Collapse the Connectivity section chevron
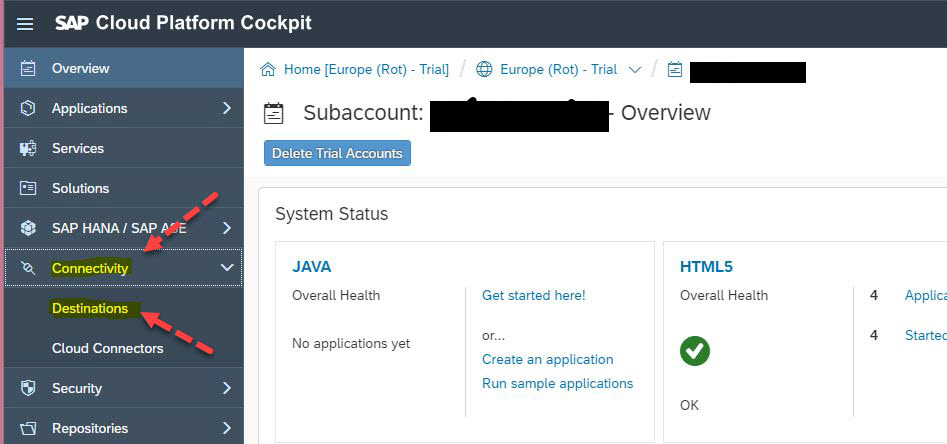947x444 pixels. click(227, 267)
